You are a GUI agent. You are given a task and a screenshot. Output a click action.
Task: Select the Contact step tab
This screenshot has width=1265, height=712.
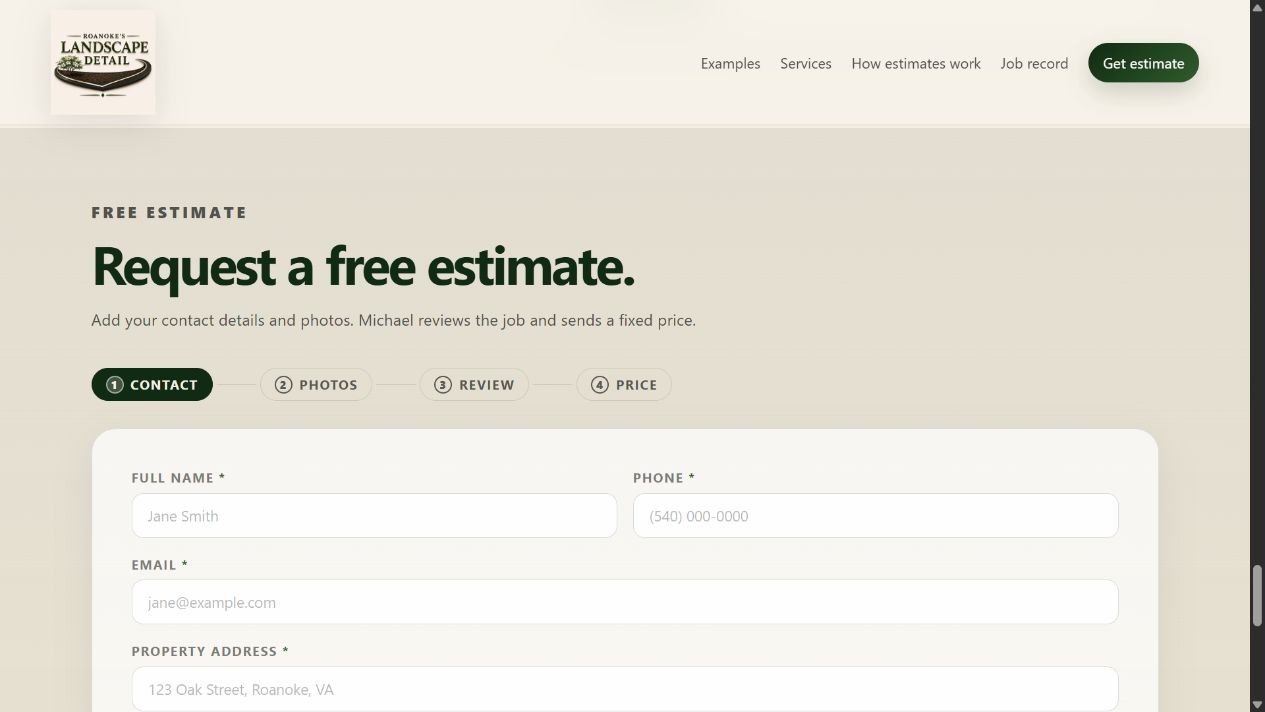click(152, 385)
